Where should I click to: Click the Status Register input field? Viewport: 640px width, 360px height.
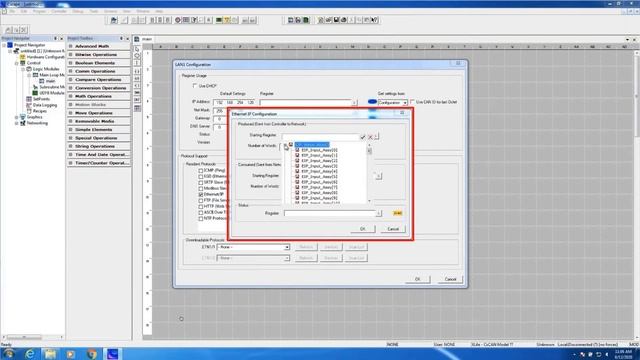point(329,213)
